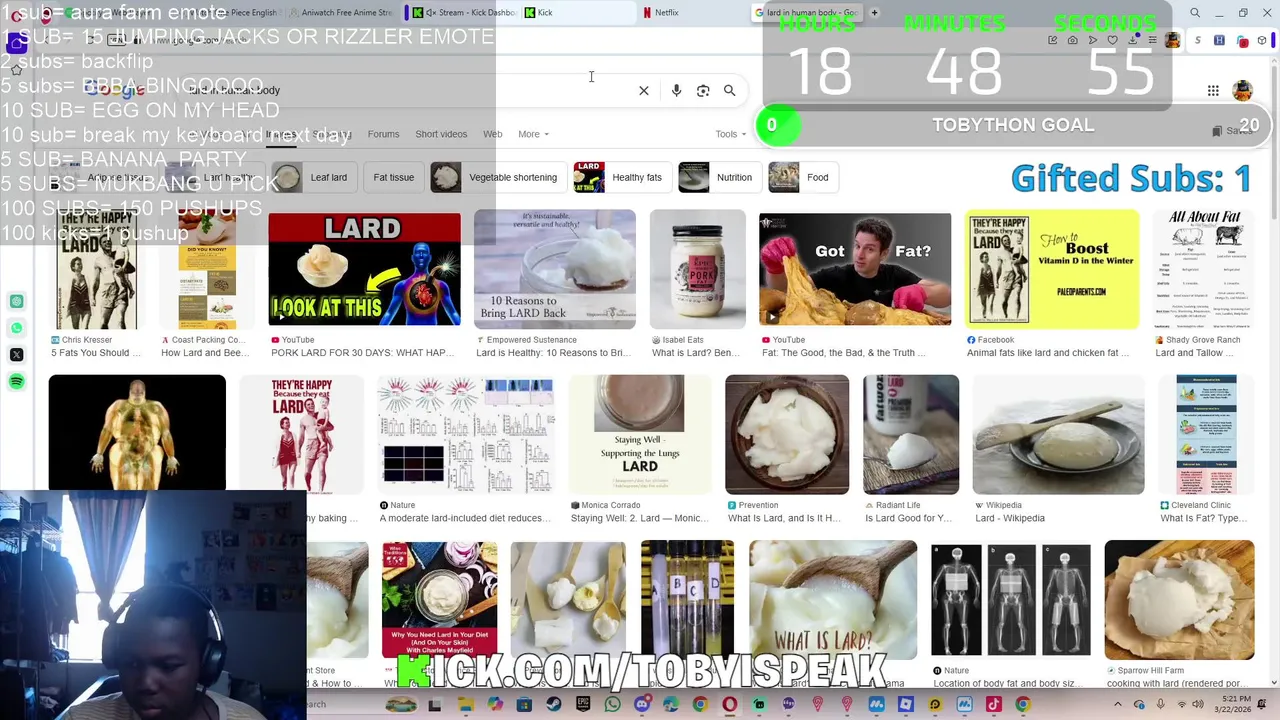Open Isabel Eats What is Lard link

pos(695,353)
